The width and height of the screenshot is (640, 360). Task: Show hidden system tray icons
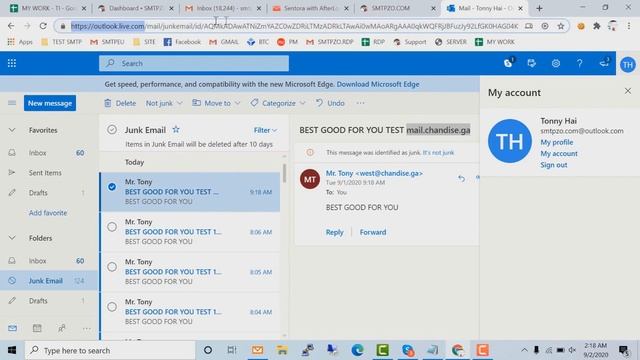[x=524, y=350]
